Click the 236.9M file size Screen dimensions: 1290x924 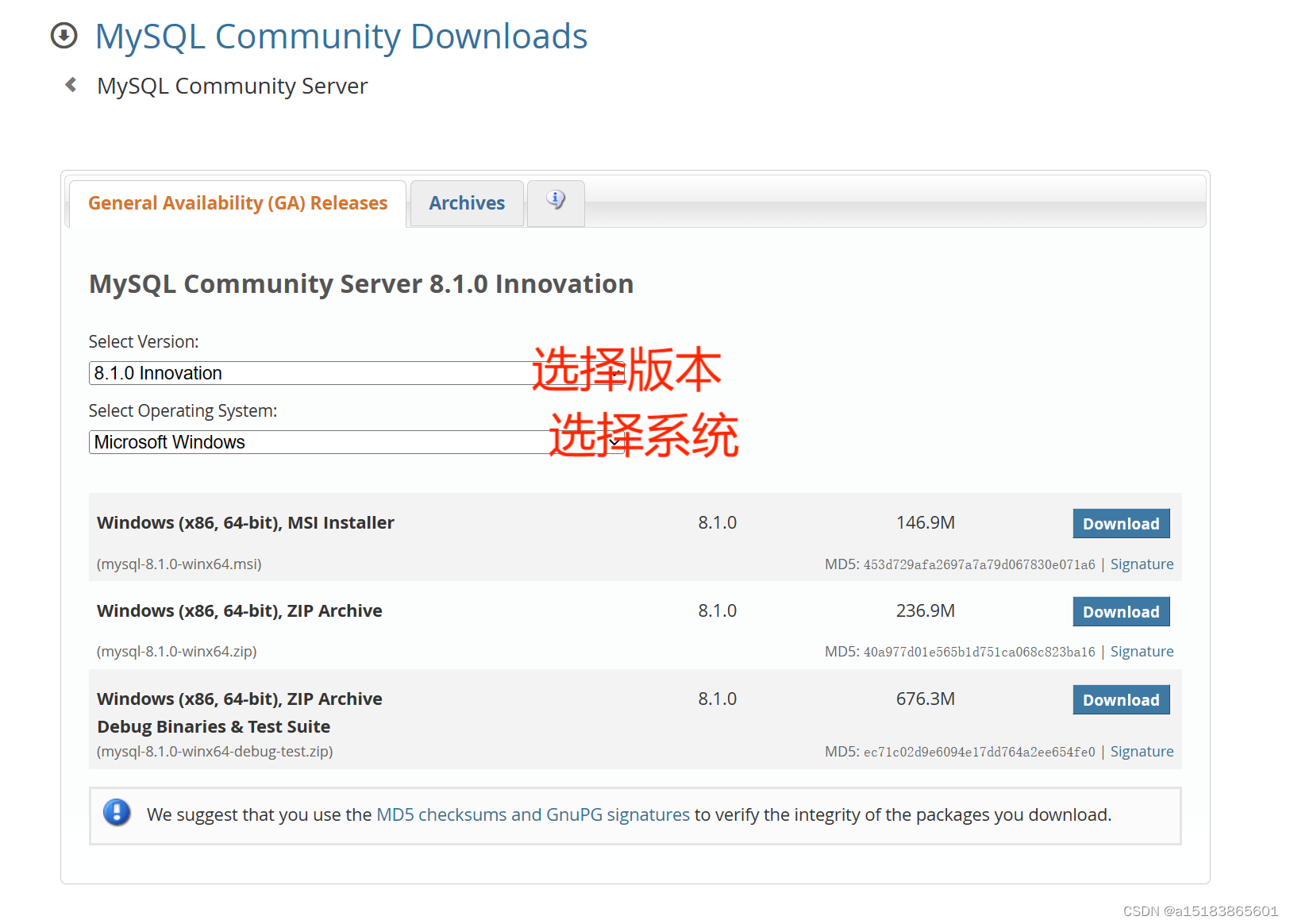point(926,611)
